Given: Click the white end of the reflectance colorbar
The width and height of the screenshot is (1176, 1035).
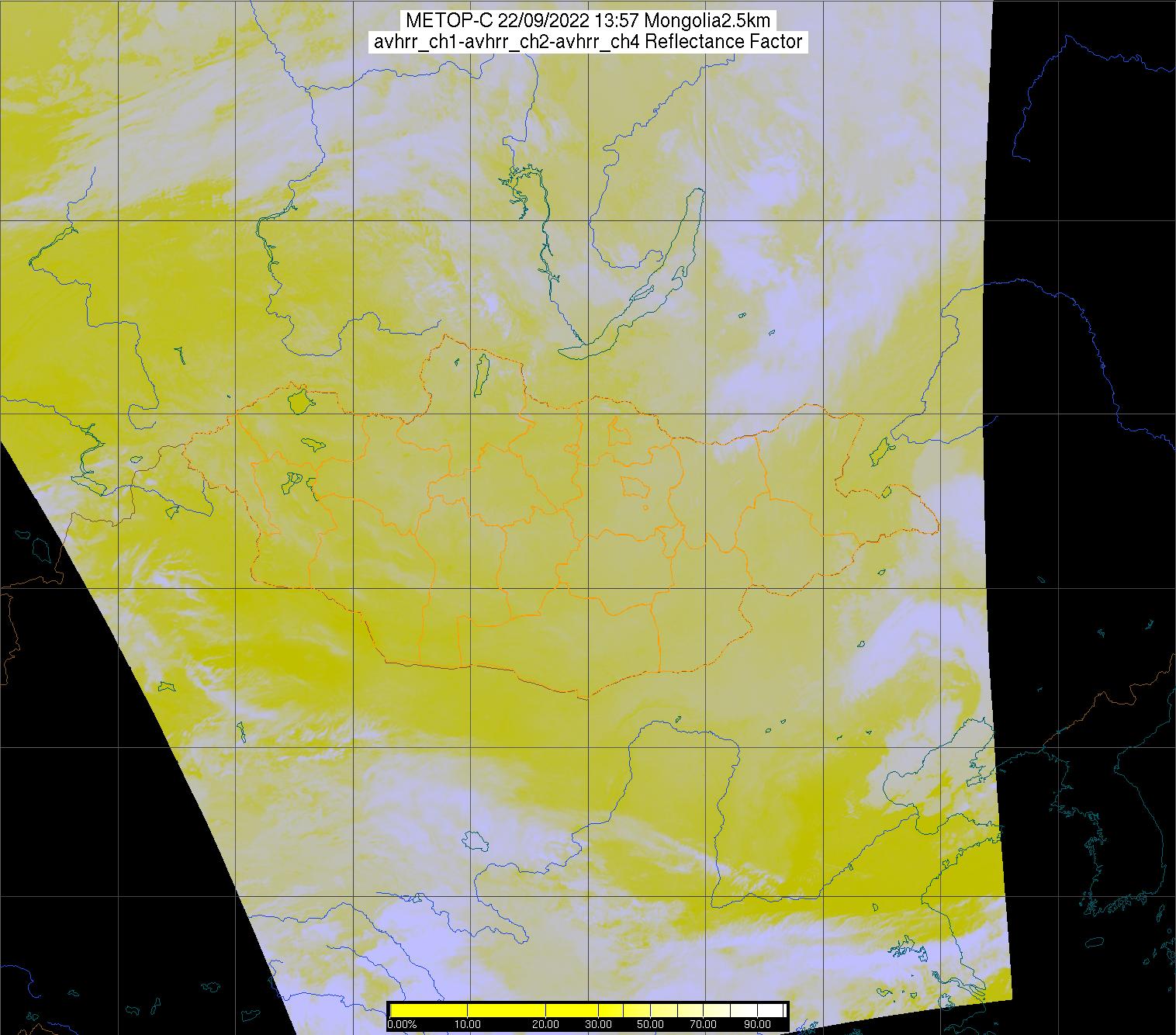Looking at the screenshot, I should pos(770,1010).
